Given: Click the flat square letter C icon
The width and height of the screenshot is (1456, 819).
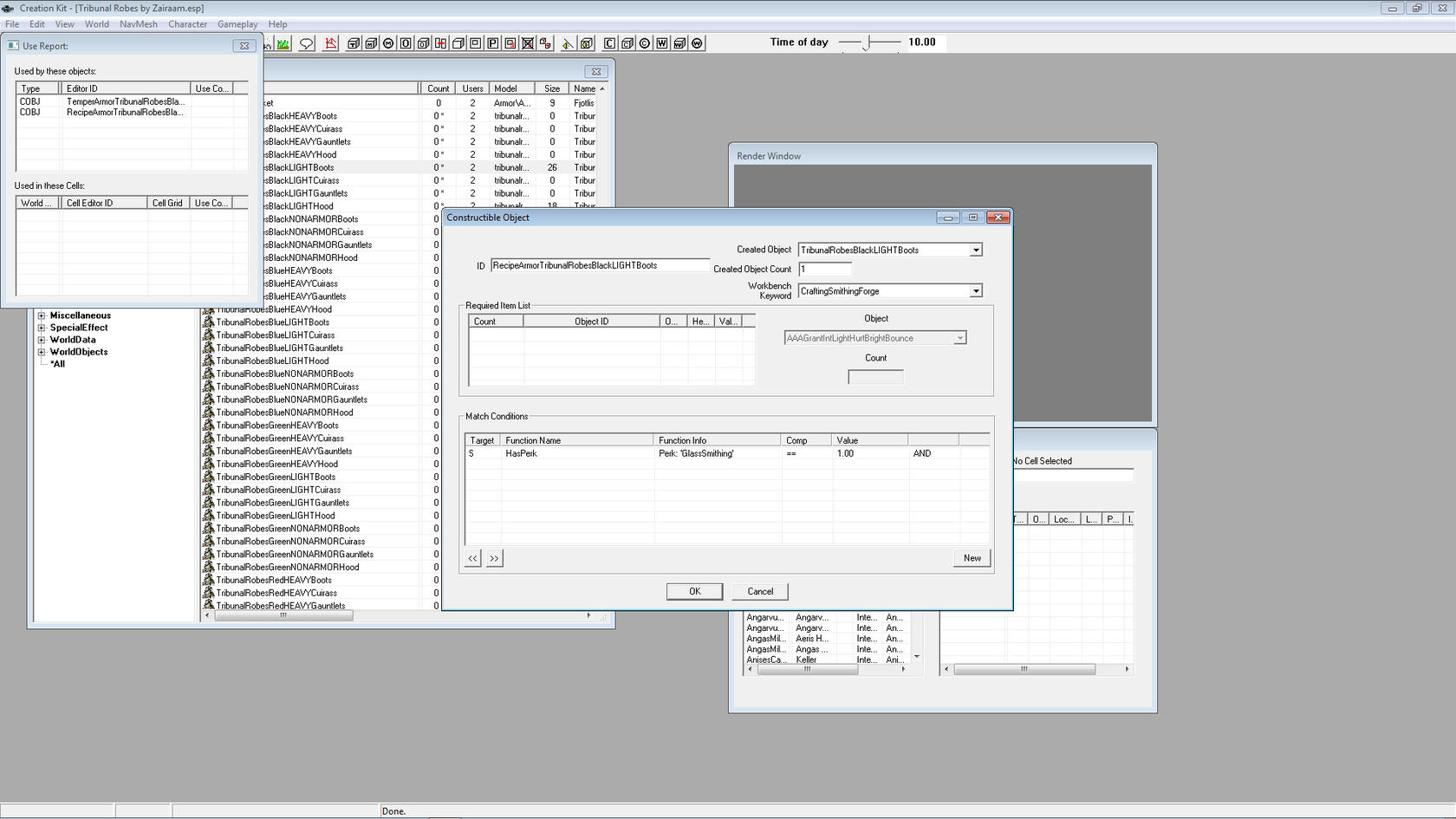Looking at the screenshot, I should tap(610, 43).
